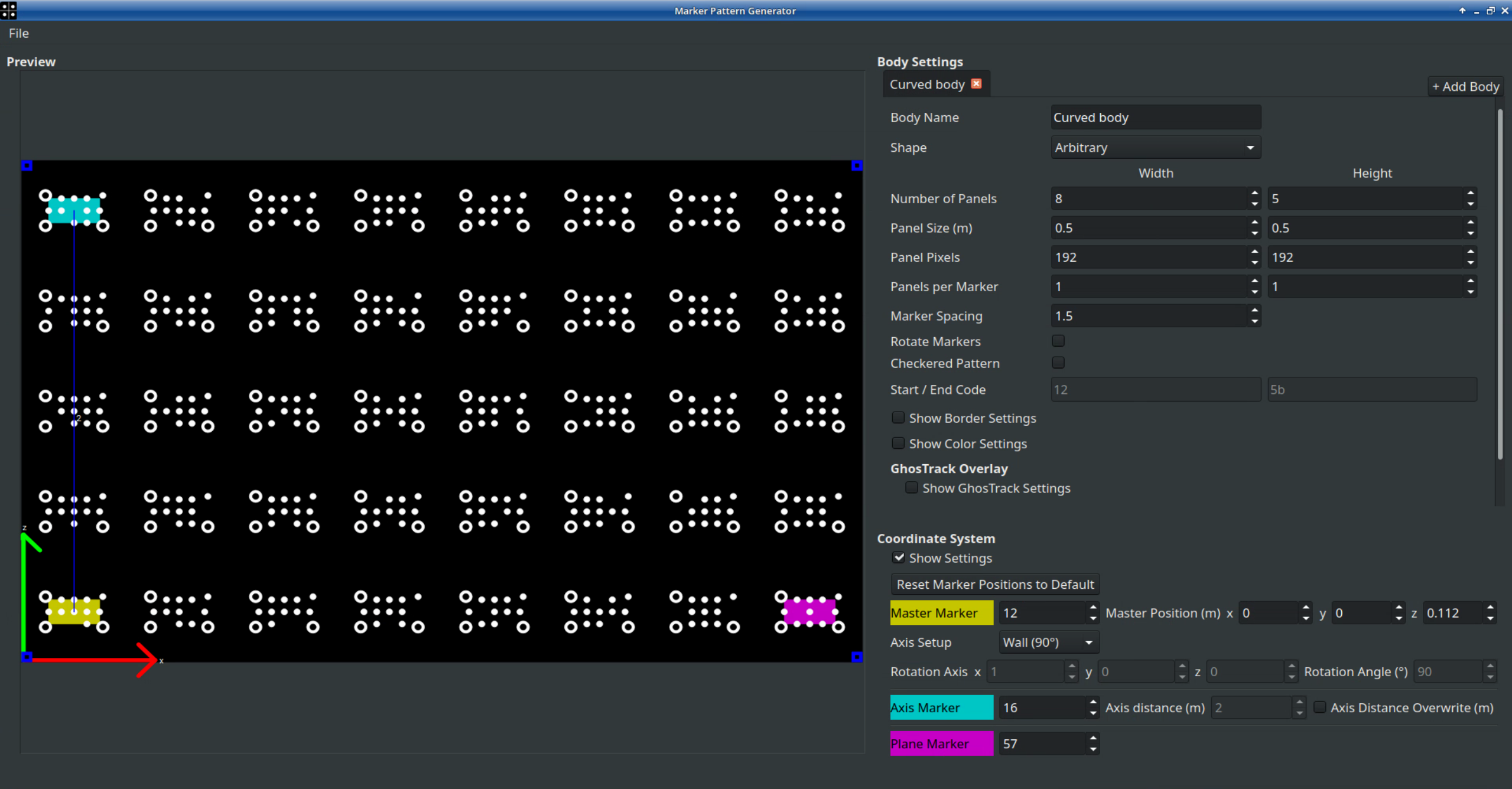Click Reset Marker Positions to Default

[995, 584]
